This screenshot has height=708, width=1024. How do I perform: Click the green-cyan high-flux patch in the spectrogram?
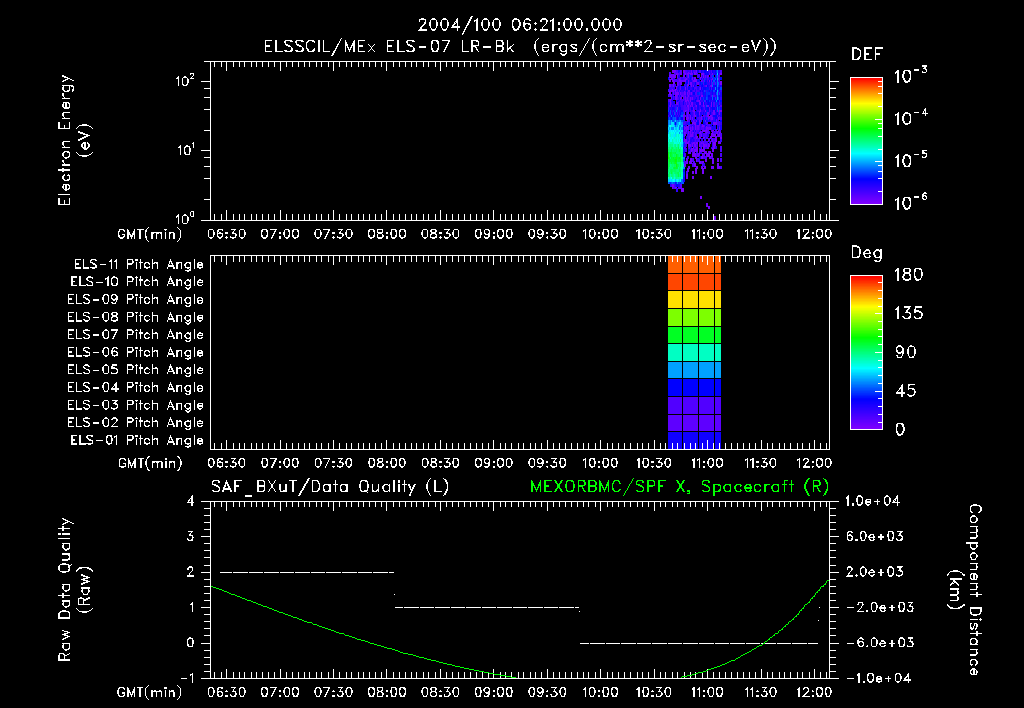coord(675,153)
